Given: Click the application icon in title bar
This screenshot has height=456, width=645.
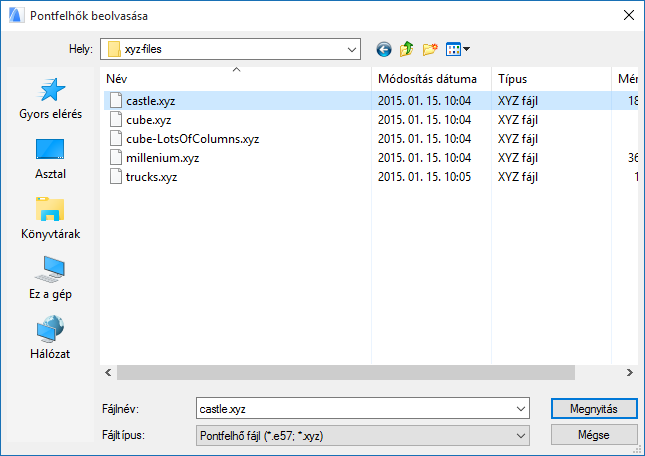Looking at the screenshot, I should coord(16,16).
